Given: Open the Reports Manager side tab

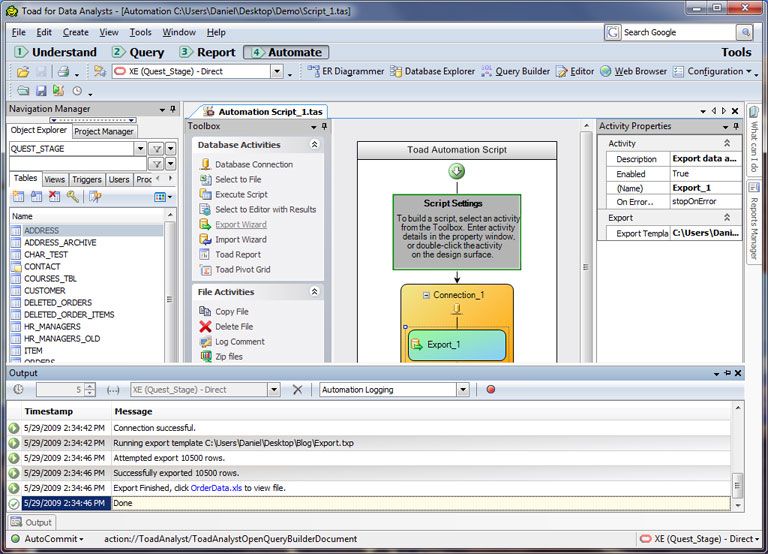Looking at the screenshot, I should coord(754,220).
